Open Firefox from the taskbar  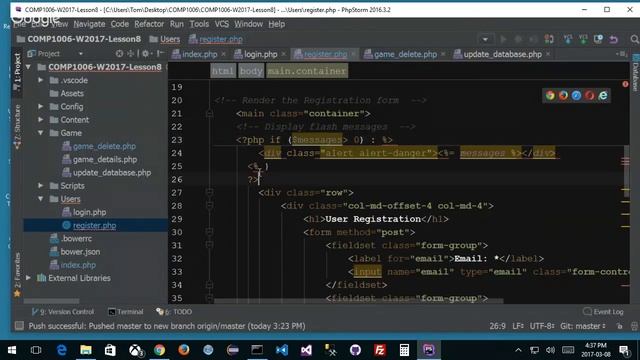pos(184,350)
